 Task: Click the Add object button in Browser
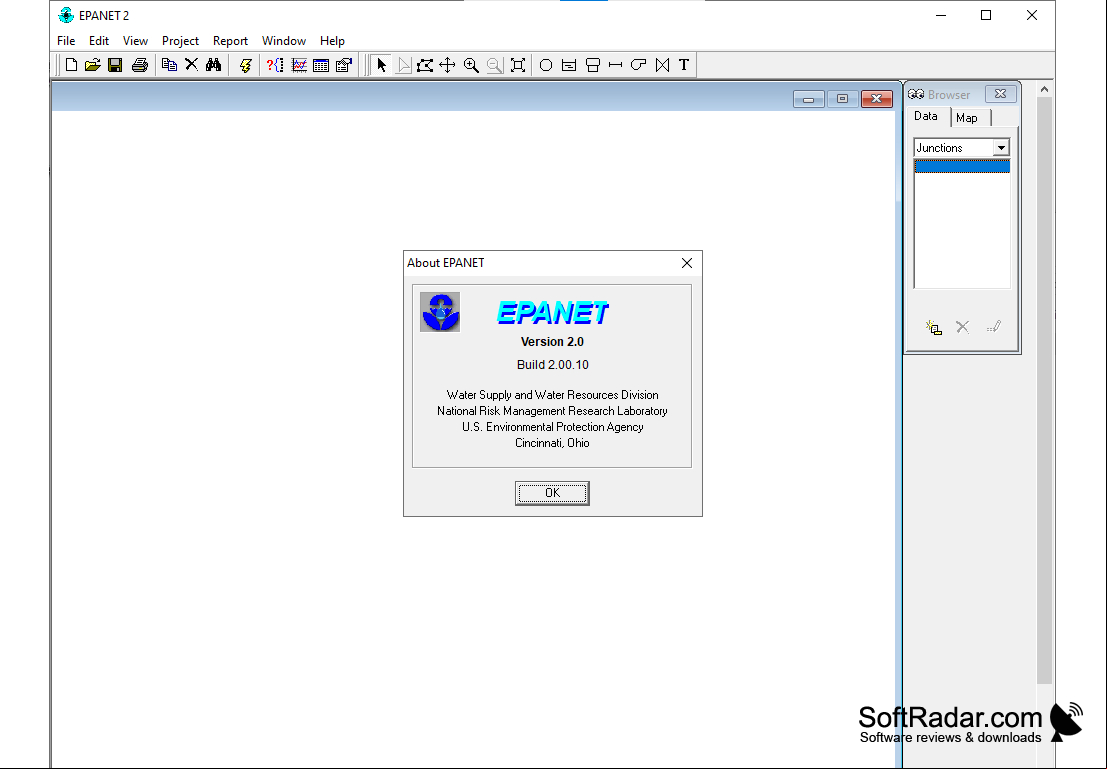coord(933,327)
